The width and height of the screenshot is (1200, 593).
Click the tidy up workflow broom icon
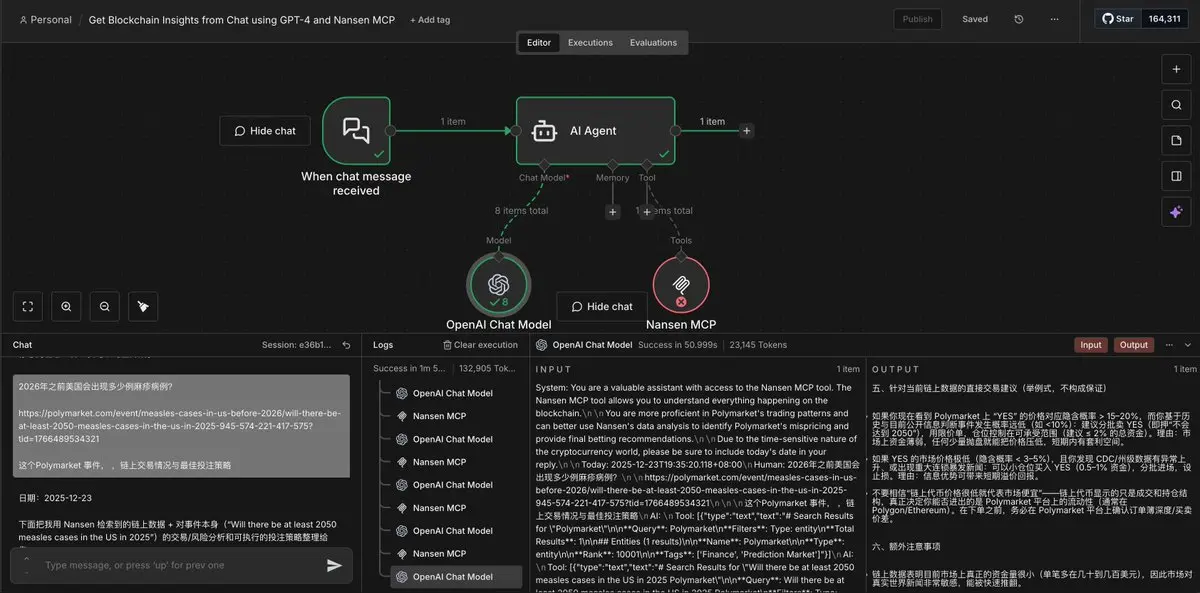coord(143,306)
